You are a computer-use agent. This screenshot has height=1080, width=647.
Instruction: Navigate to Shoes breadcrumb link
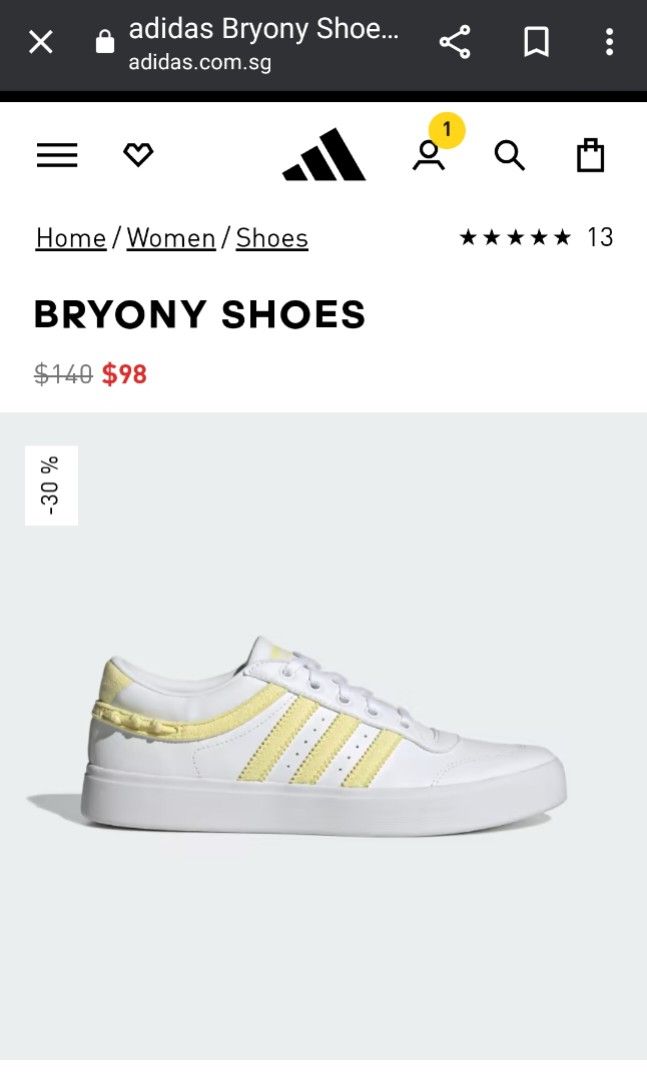point(272,238)
